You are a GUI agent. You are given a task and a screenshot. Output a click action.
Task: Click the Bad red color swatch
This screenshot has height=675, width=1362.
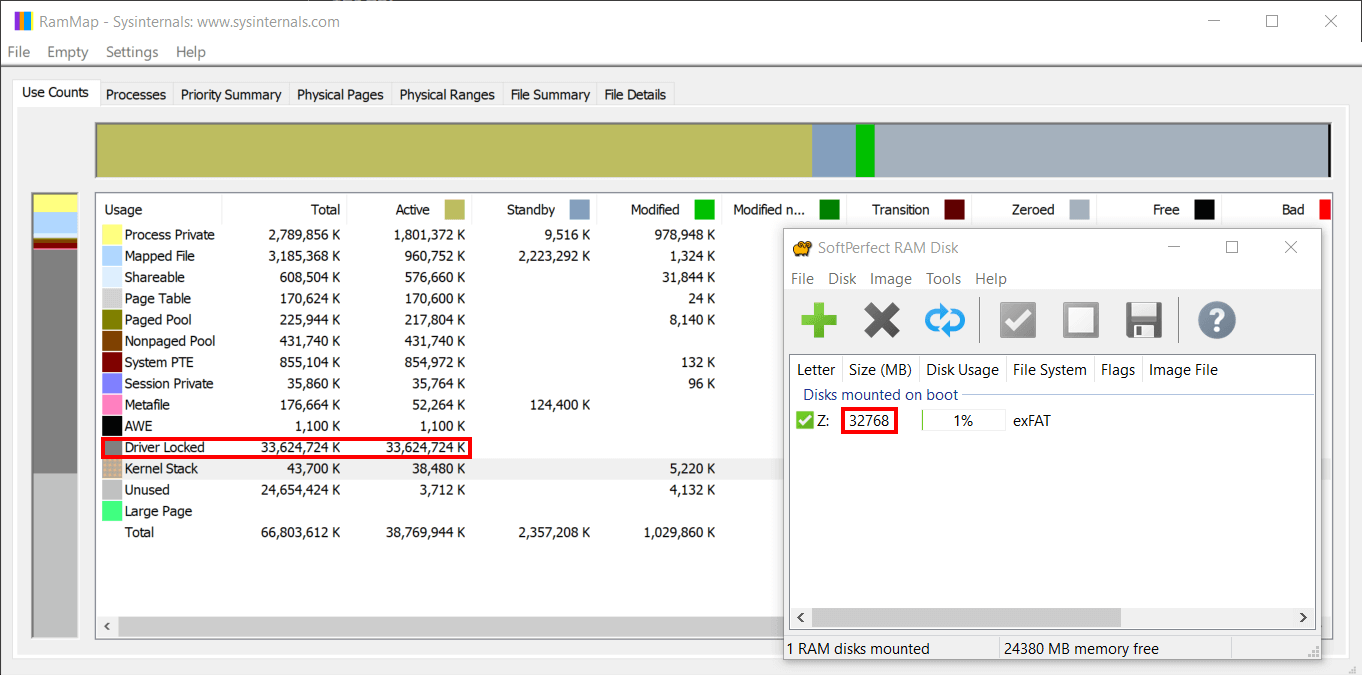(x=1325, y=210)
